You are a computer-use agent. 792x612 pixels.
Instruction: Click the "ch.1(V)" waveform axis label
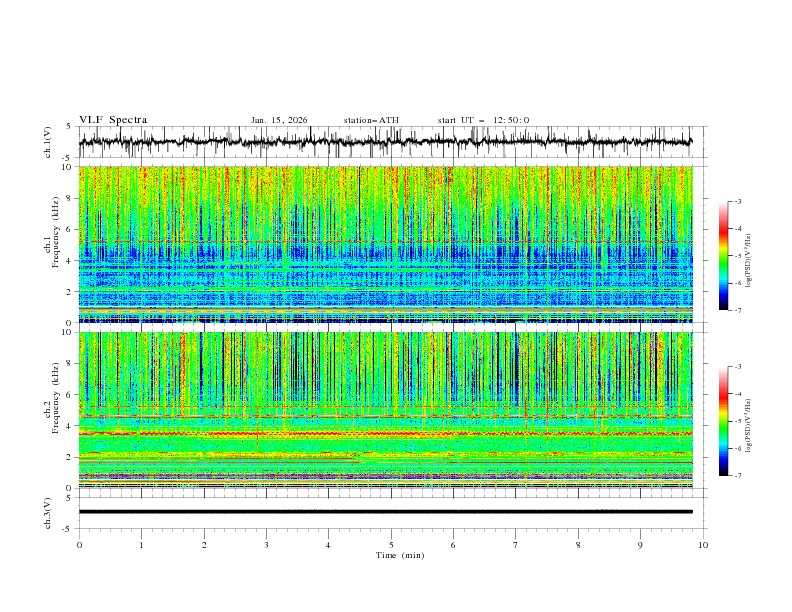(48, 142)
